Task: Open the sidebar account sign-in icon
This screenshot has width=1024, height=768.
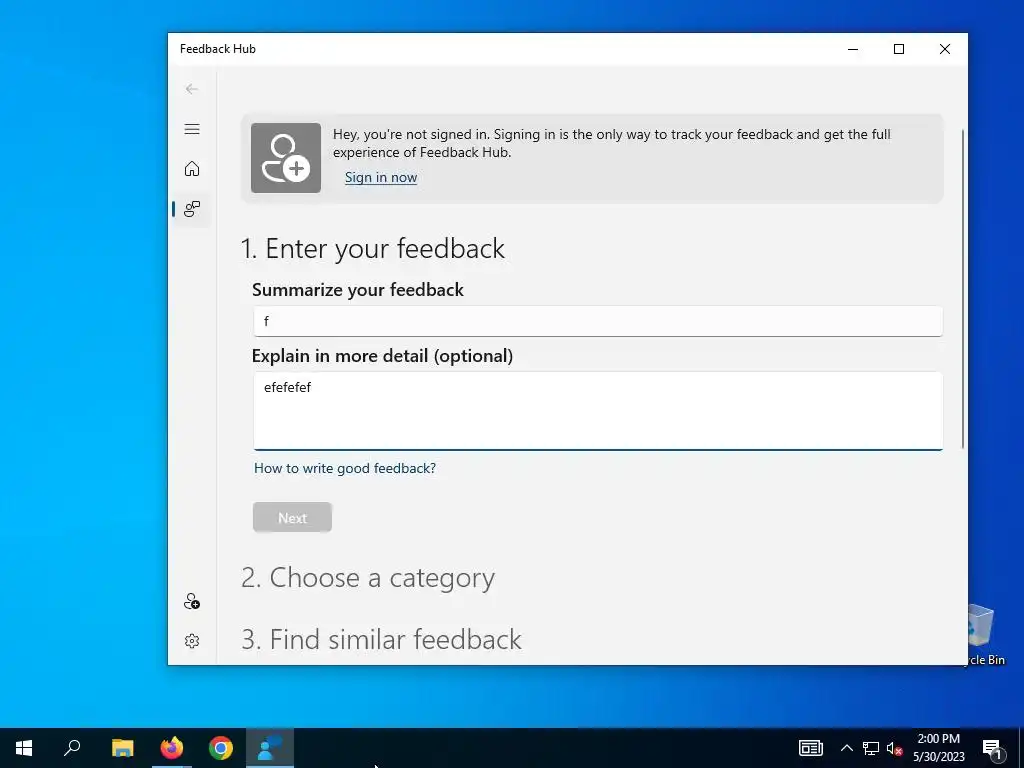Action: tap(191, 601)
